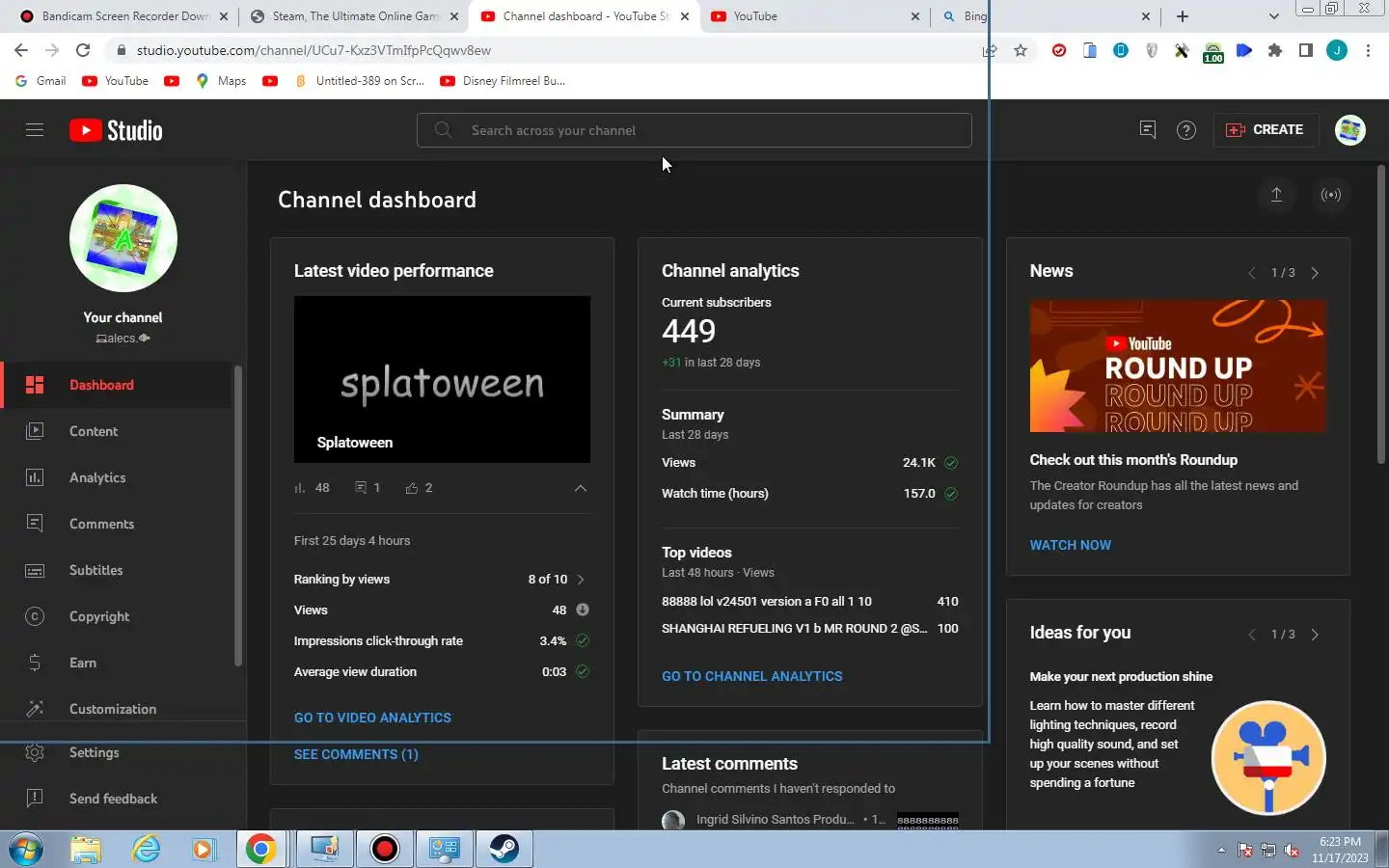Expand Ranking by views 8 of 10 arrow
1389x868 pixels.
tap(581, 580)
